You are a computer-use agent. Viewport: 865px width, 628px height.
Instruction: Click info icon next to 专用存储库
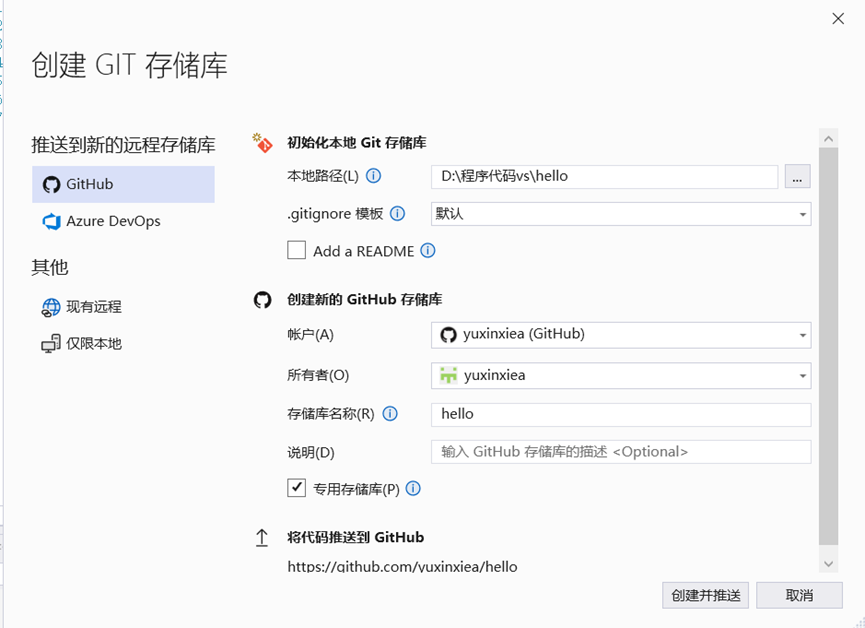pos(413,488)
